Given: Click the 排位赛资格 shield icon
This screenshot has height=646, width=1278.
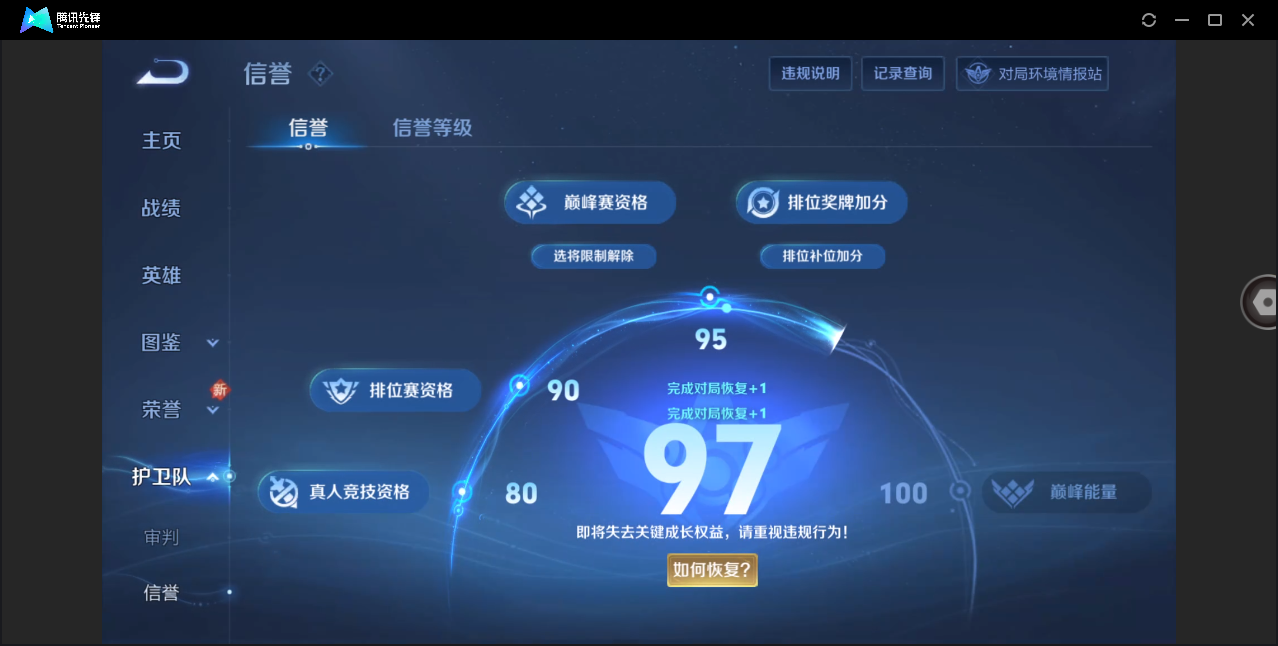Looking at the screenshot, I should pyautogui.click(x=340, y=390).
